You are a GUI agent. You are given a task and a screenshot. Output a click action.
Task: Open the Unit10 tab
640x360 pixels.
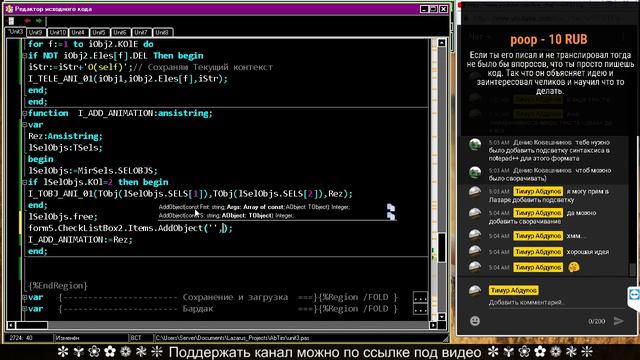pos(58,32)
